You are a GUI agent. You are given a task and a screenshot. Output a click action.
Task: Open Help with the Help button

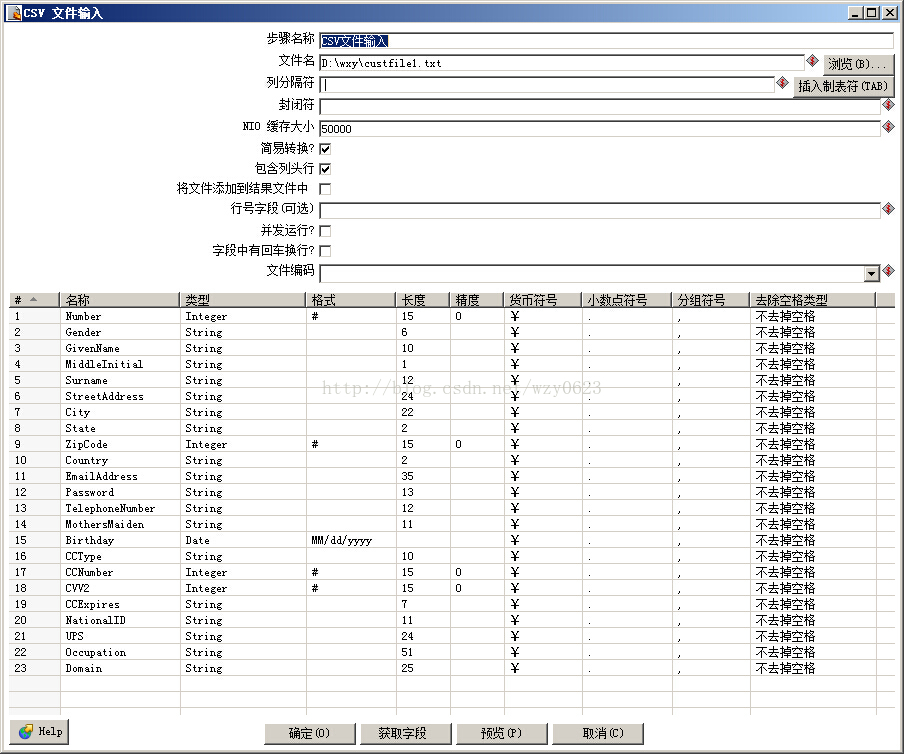point(39,732)
